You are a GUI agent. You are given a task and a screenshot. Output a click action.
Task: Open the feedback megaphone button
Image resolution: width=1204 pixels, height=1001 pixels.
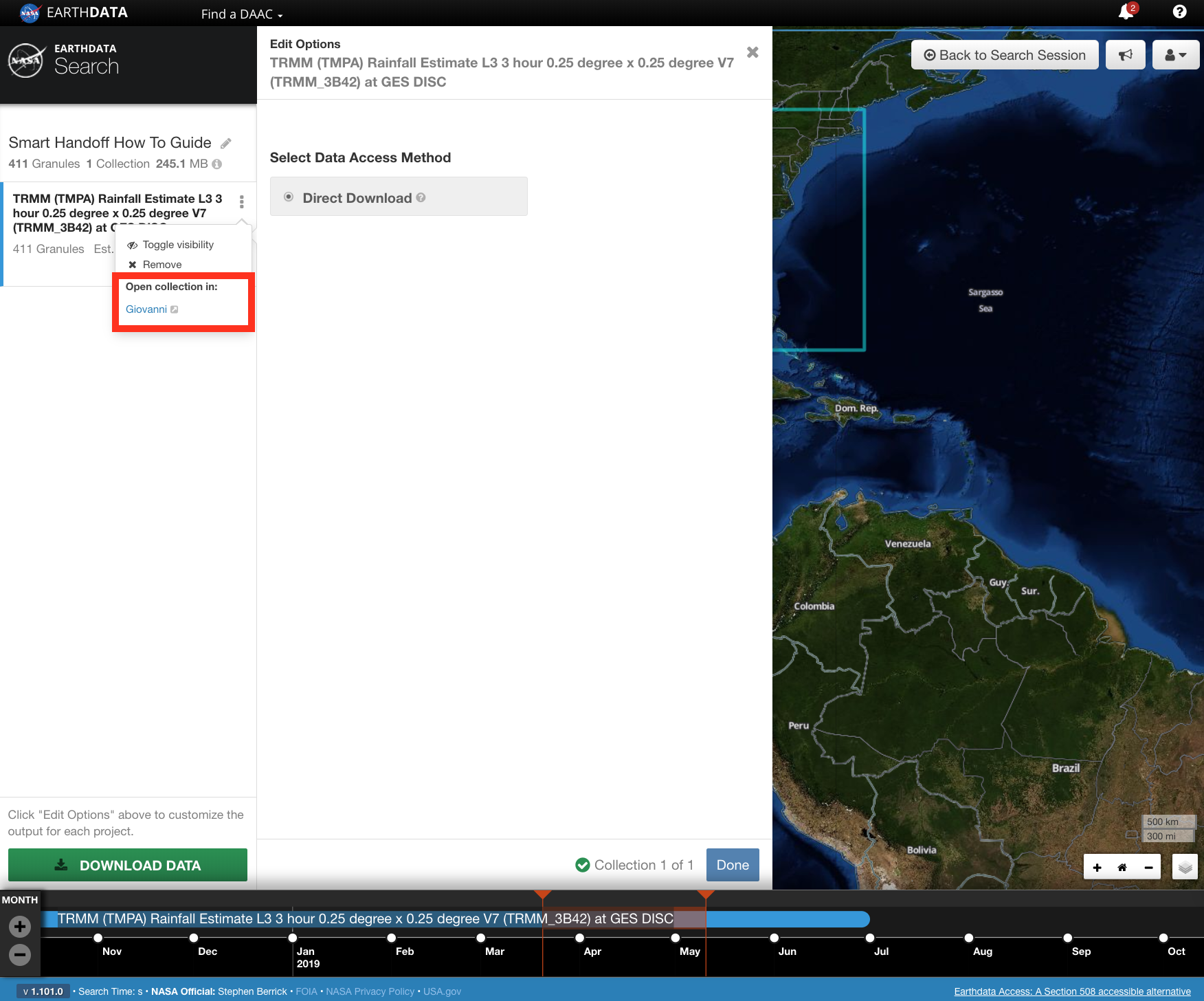(1126, 55)
